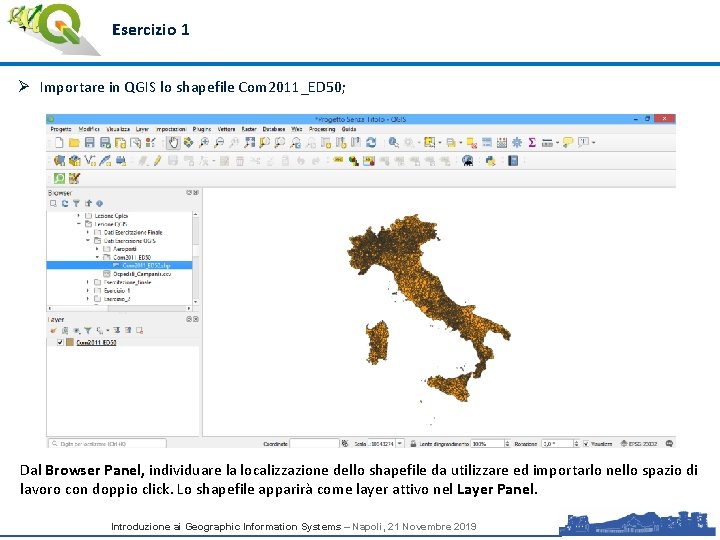The image size is (720, 540).
Task: Click the Select Features yellow square icon
Action: tap(429, 143)
